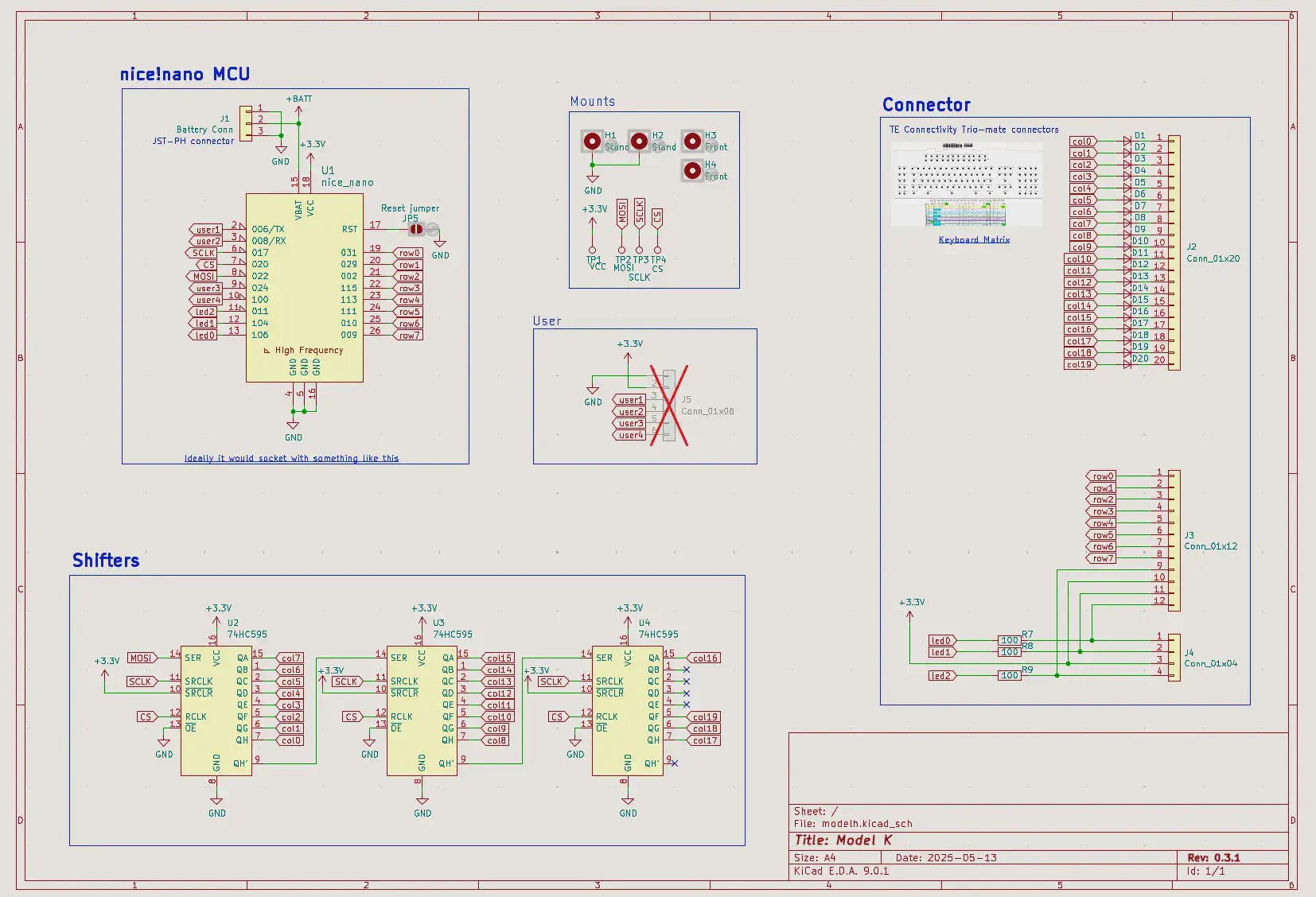Select the nice_nano MCU symbol U1
The width and height of the screenshot is (1316, 897).
(x=305, y=286)
